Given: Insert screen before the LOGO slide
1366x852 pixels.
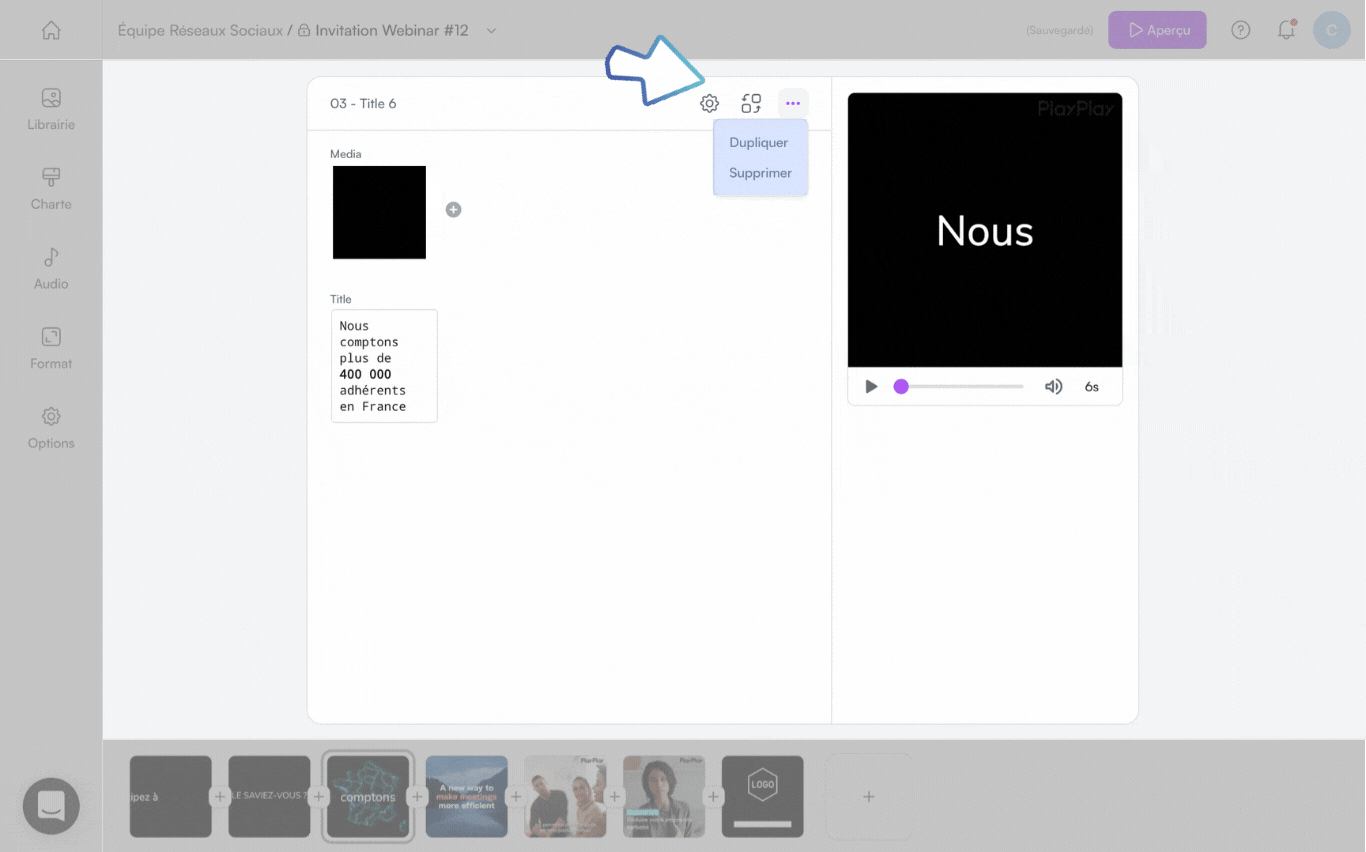Looking at the screenshot, I should point(714,797).
